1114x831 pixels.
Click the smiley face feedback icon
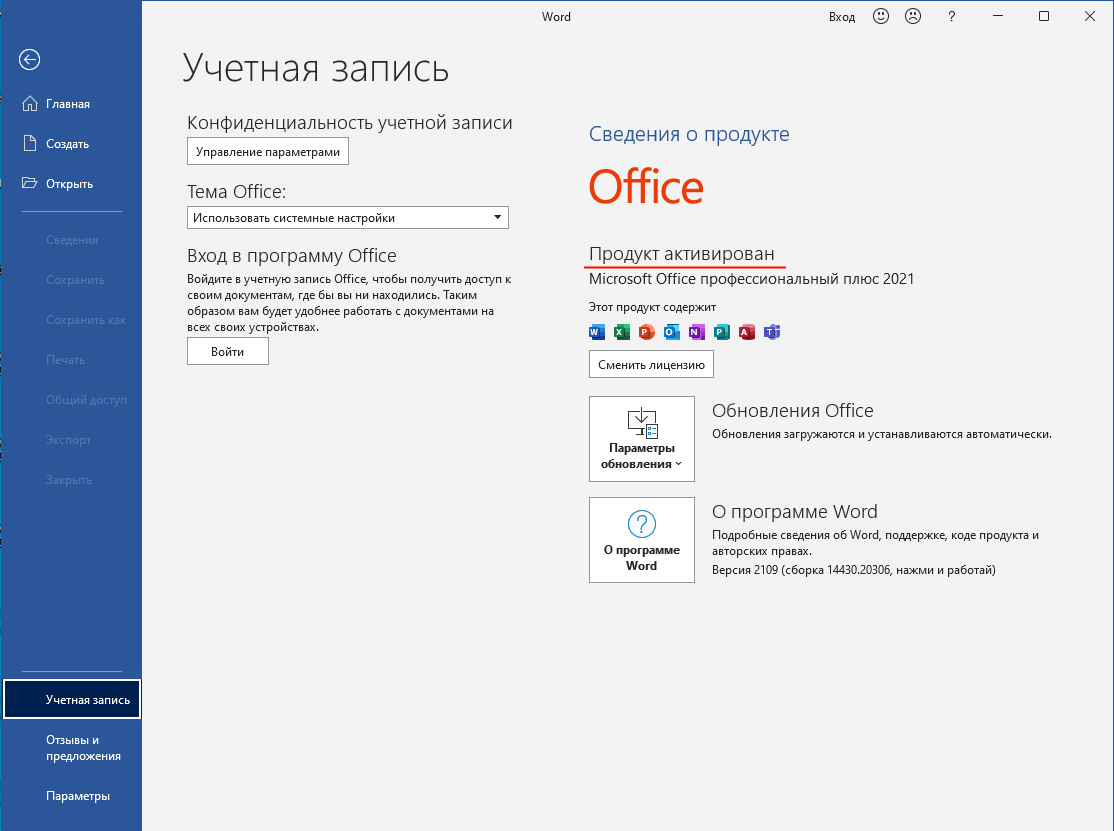tap(881, 16)
